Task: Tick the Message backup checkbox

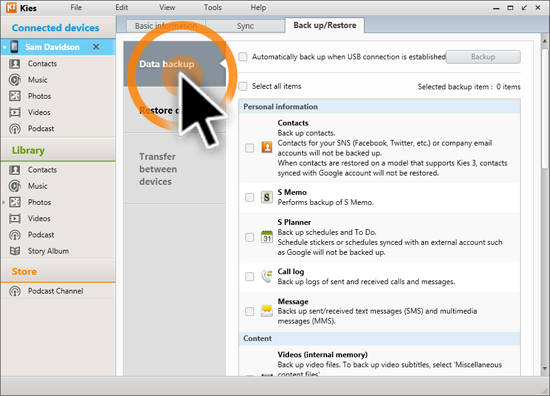Action: pyautogui.click(x=249, y=311)
